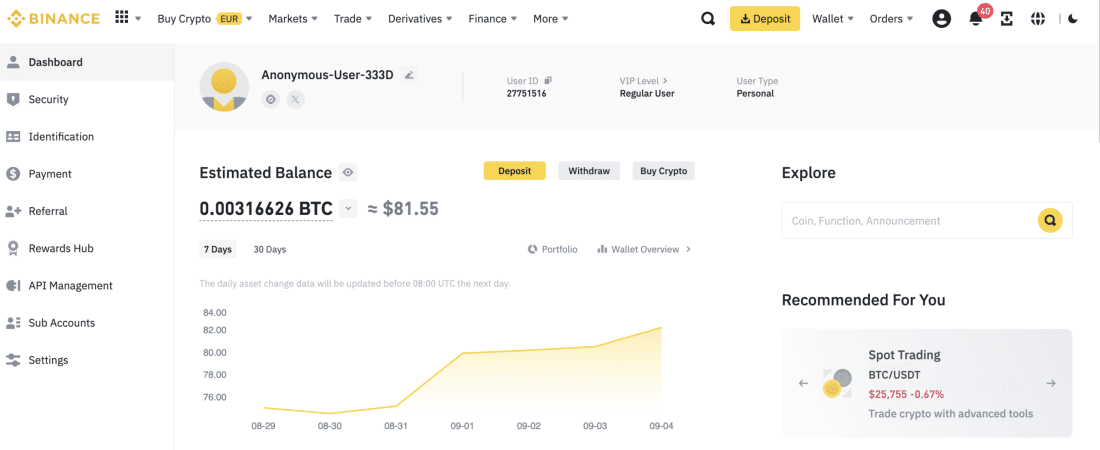Open the language globe icon
The height and width of the screenshot is (450, 1100).
[1038, 19]
